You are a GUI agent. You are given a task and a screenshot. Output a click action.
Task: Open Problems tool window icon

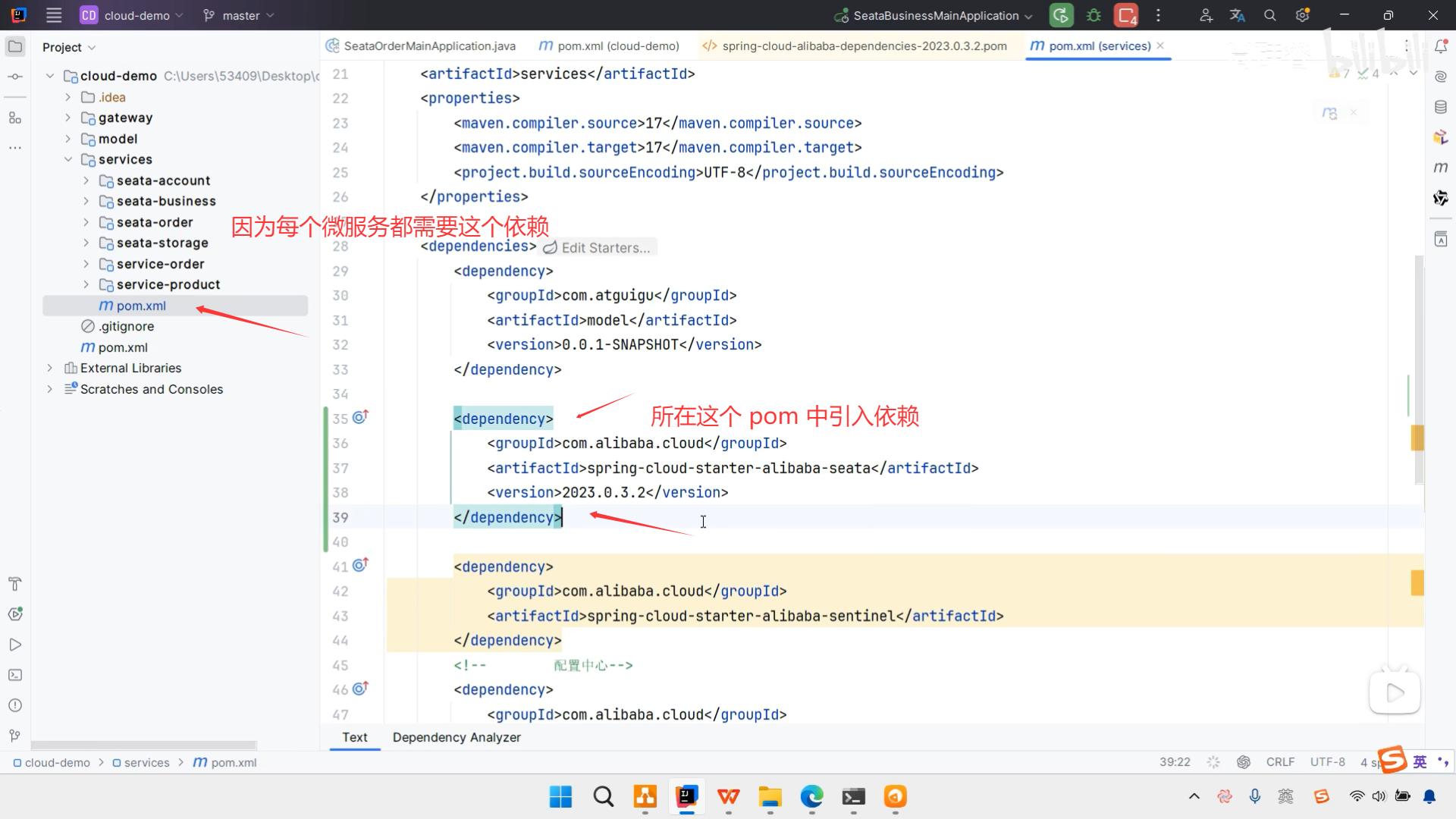(x=15, y=705)
